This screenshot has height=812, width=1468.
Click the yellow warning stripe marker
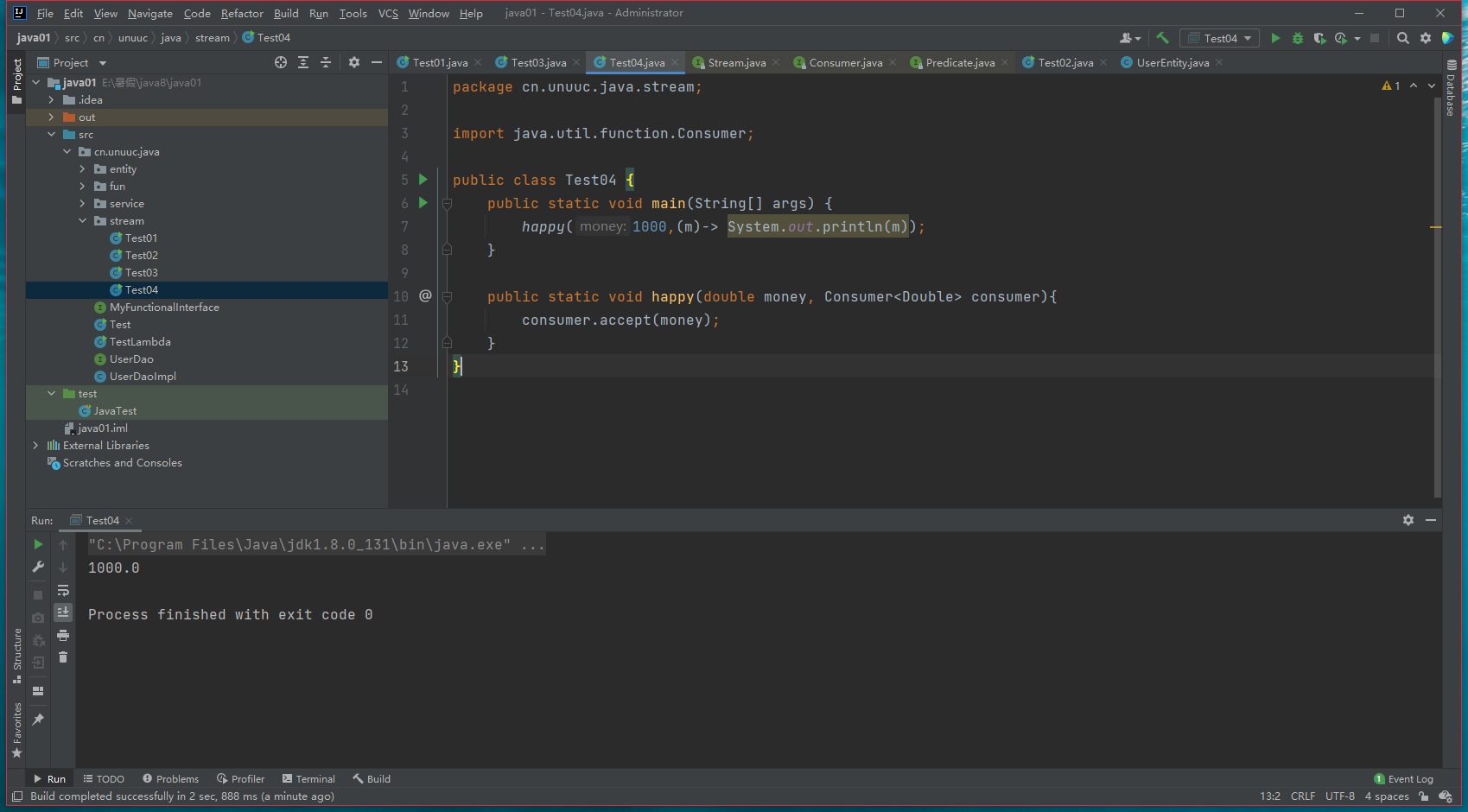pyautogui.click(x=1436, y=227)
